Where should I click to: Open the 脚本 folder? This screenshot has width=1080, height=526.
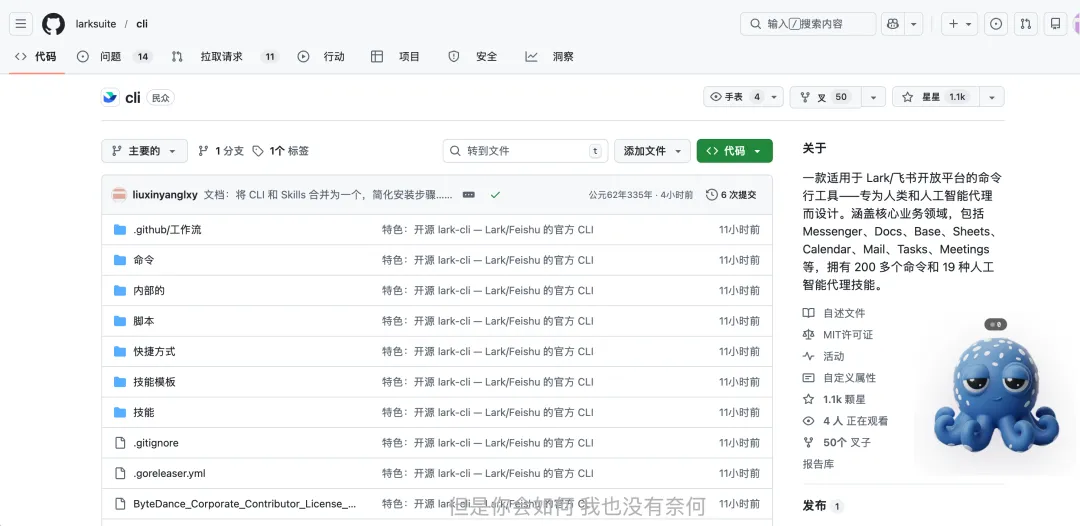143,321
